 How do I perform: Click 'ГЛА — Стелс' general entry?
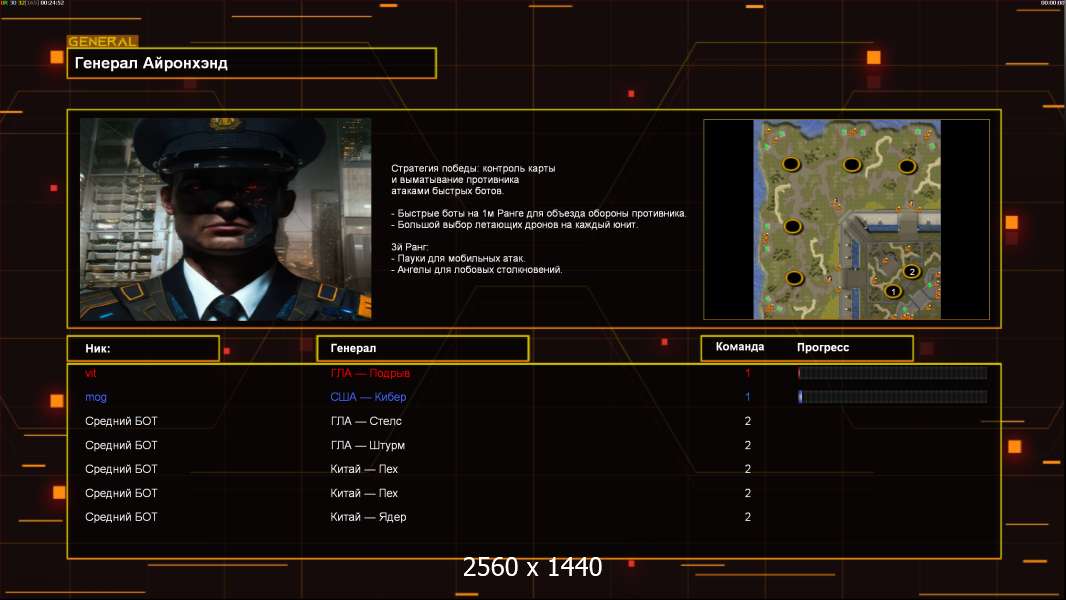click(x=366, y=421)
